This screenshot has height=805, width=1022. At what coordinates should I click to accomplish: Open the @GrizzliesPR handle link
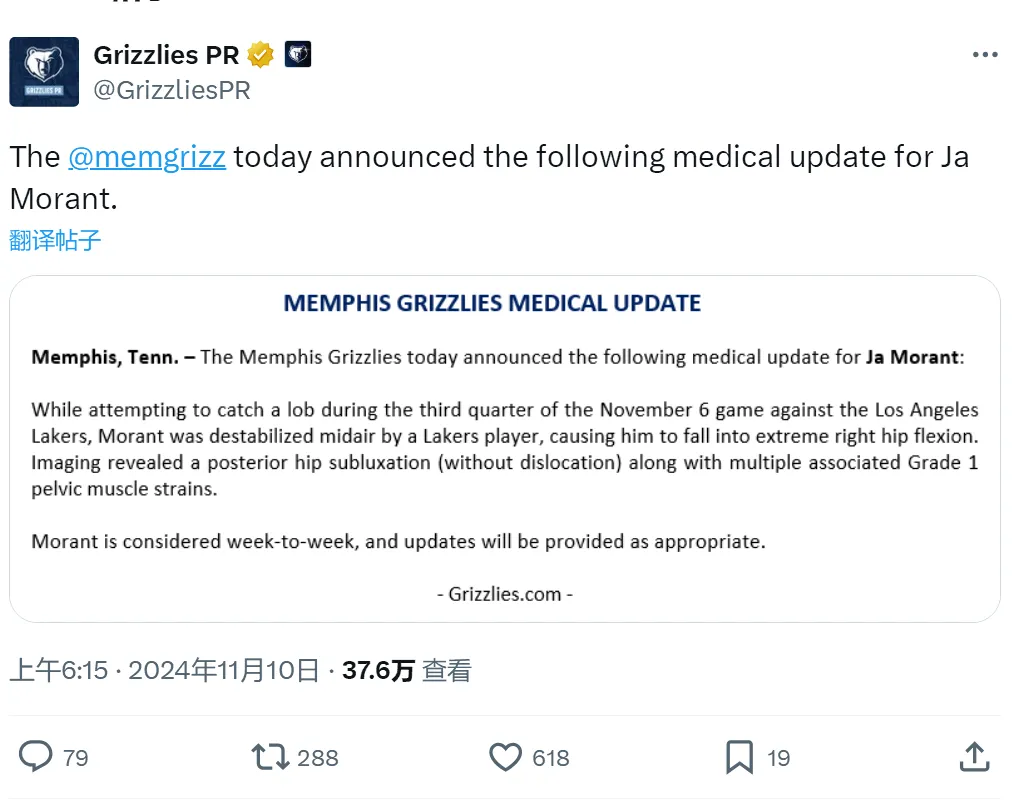(172, 90)
